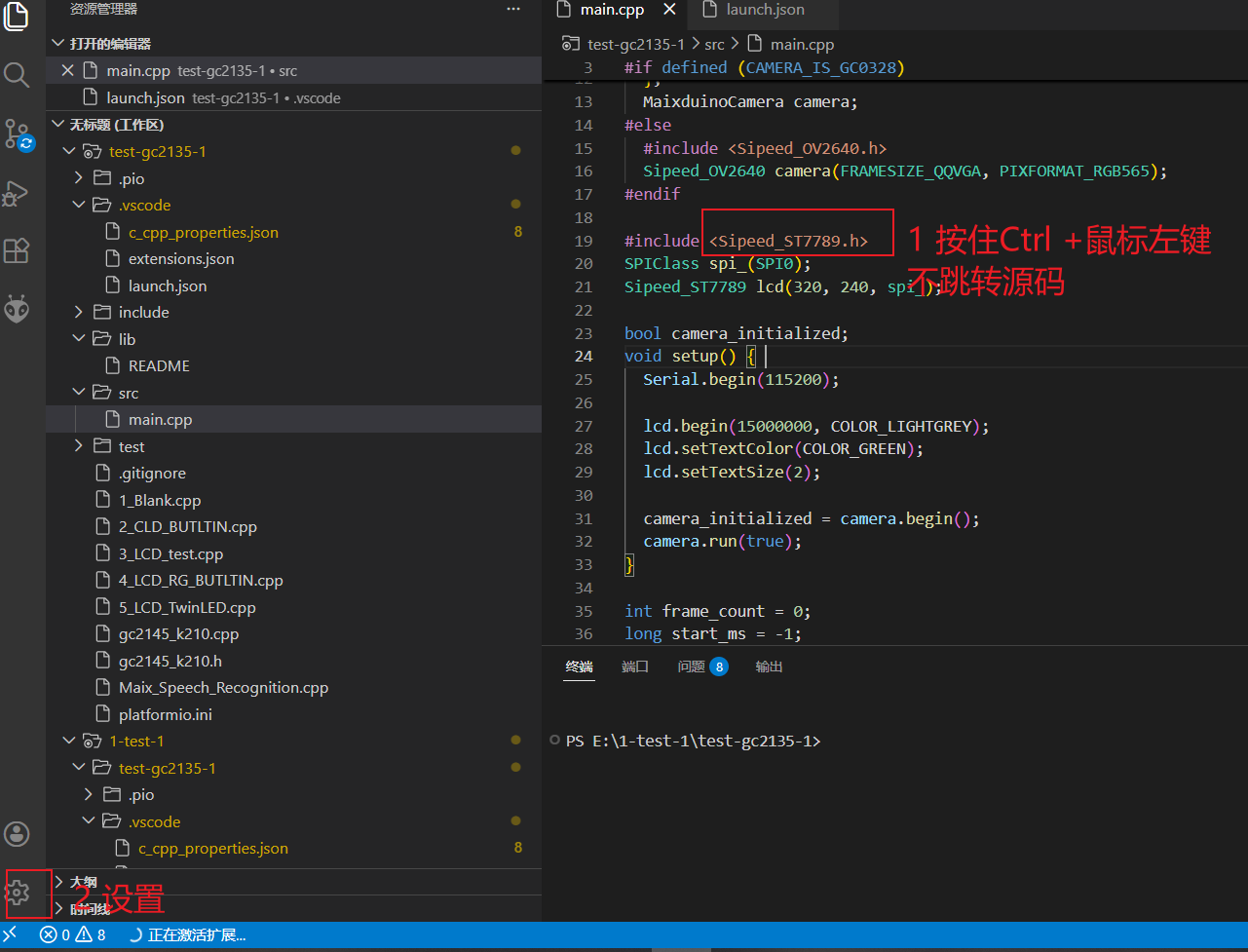This screenshot has height=952, width=1248.
Task: Expand the top .pio folder
Action: tap(293, 178)
